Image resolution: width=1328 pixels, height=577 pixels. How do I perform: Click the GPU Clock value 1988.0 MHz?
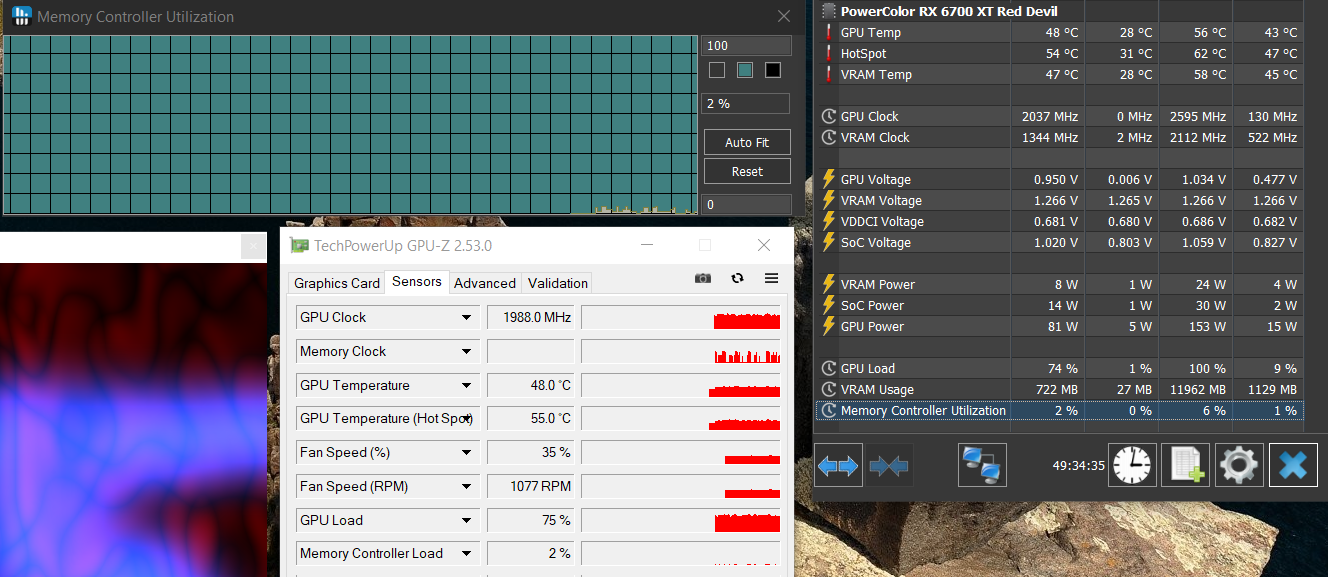click(x=530, y=317)
